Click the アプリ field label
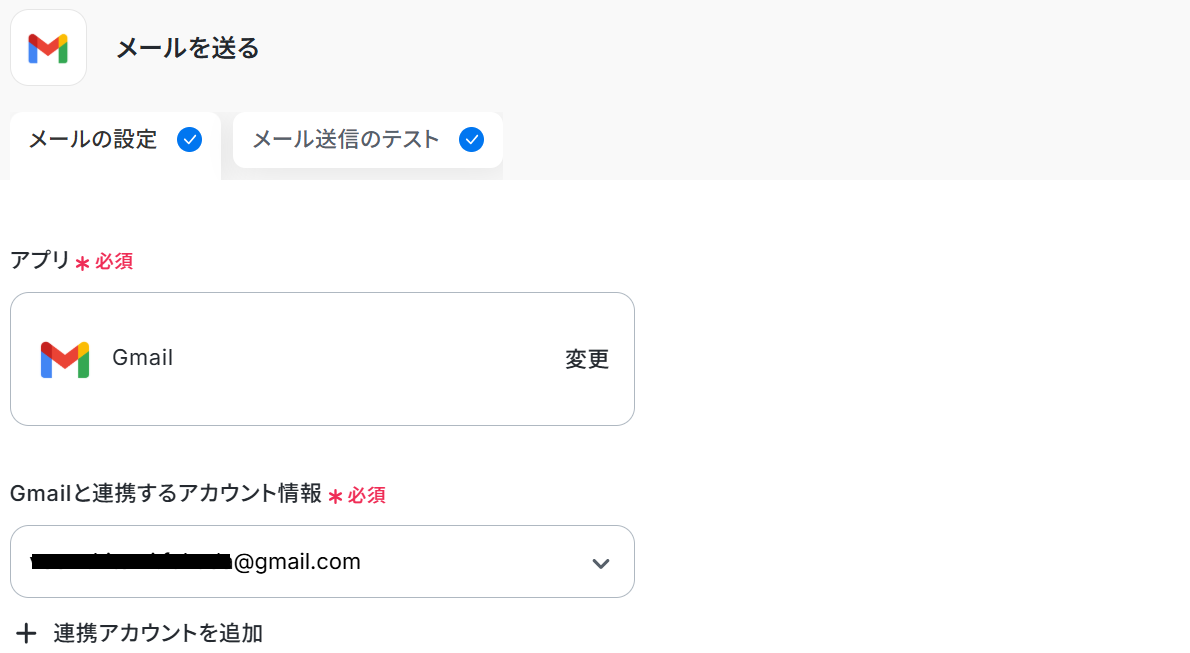1190x653 pixels. [x=40, y=261]
